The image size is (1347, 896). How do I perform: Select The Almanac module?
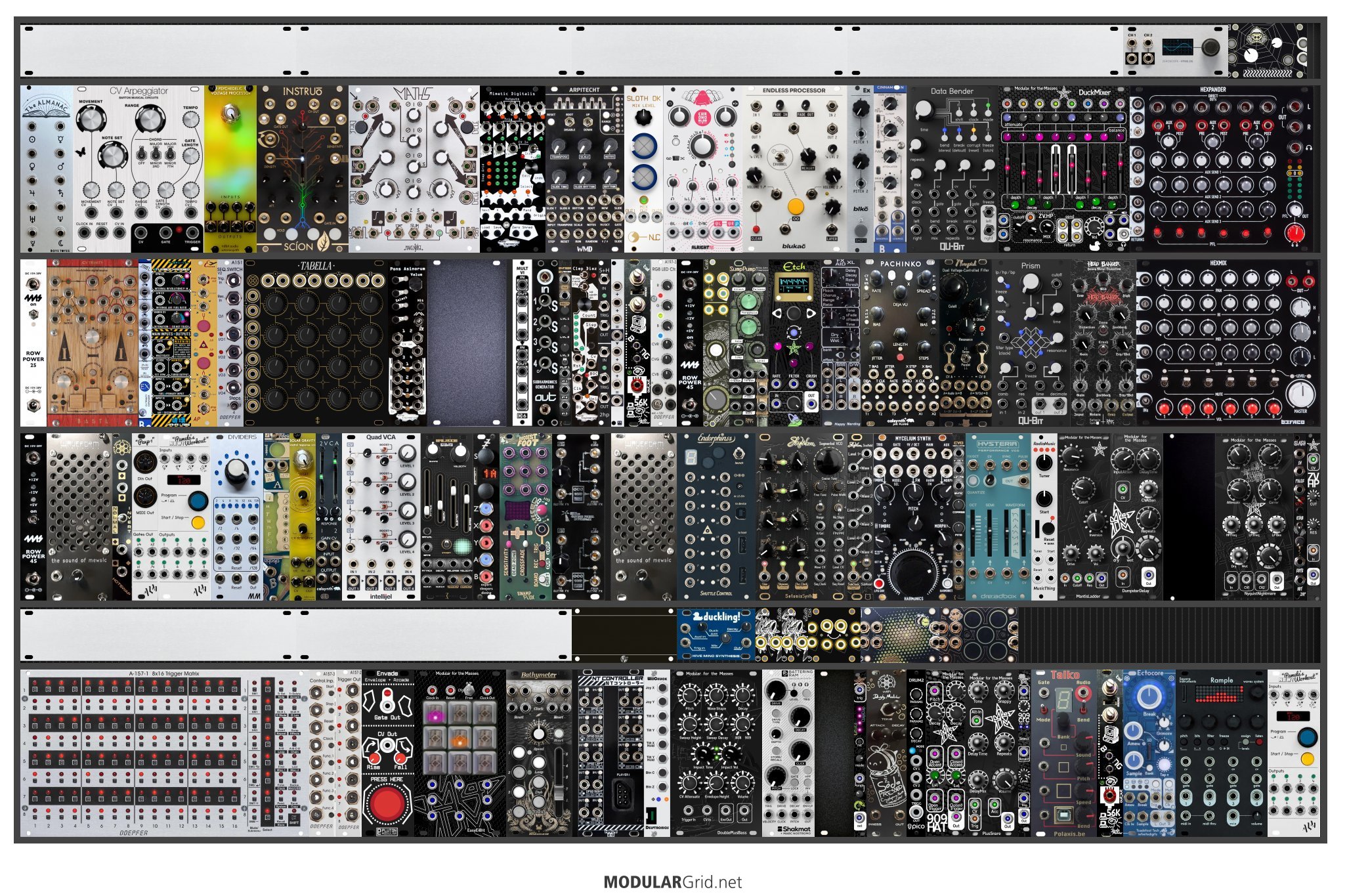47,169
